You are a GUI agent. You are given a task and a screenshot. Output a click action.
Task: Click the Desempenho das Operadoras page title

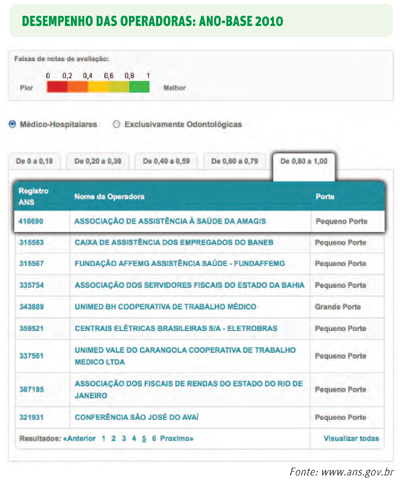(153, 21)
